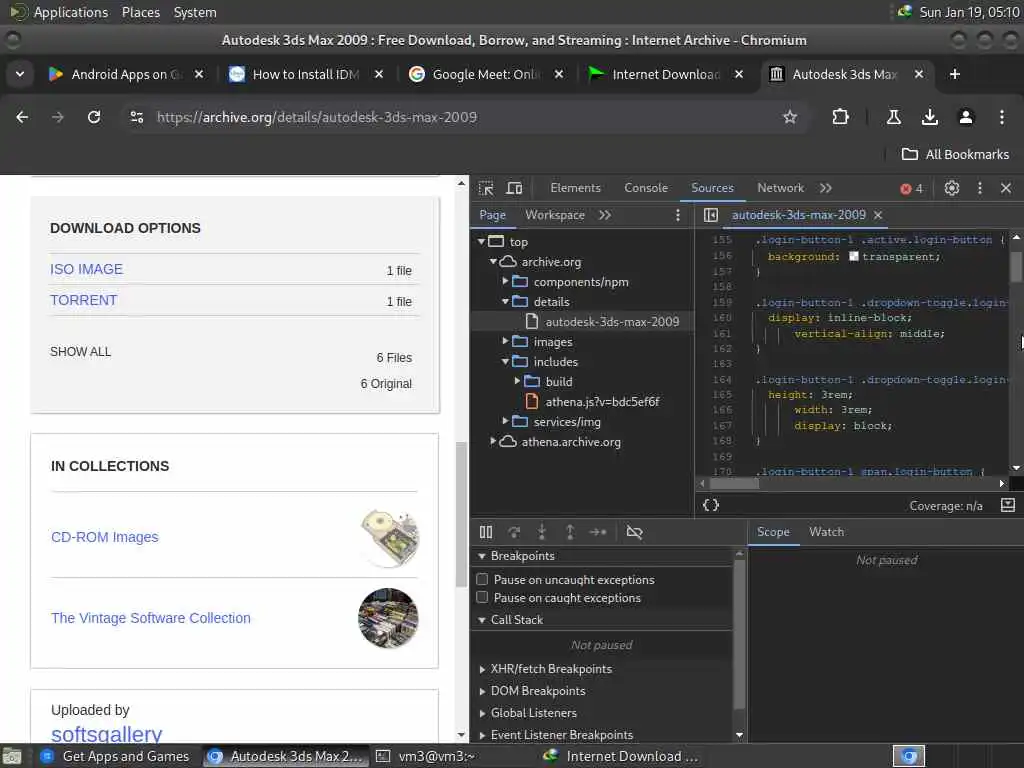
Task: Expand the athena.archive.org domain node
Action: tap(493, 441)
